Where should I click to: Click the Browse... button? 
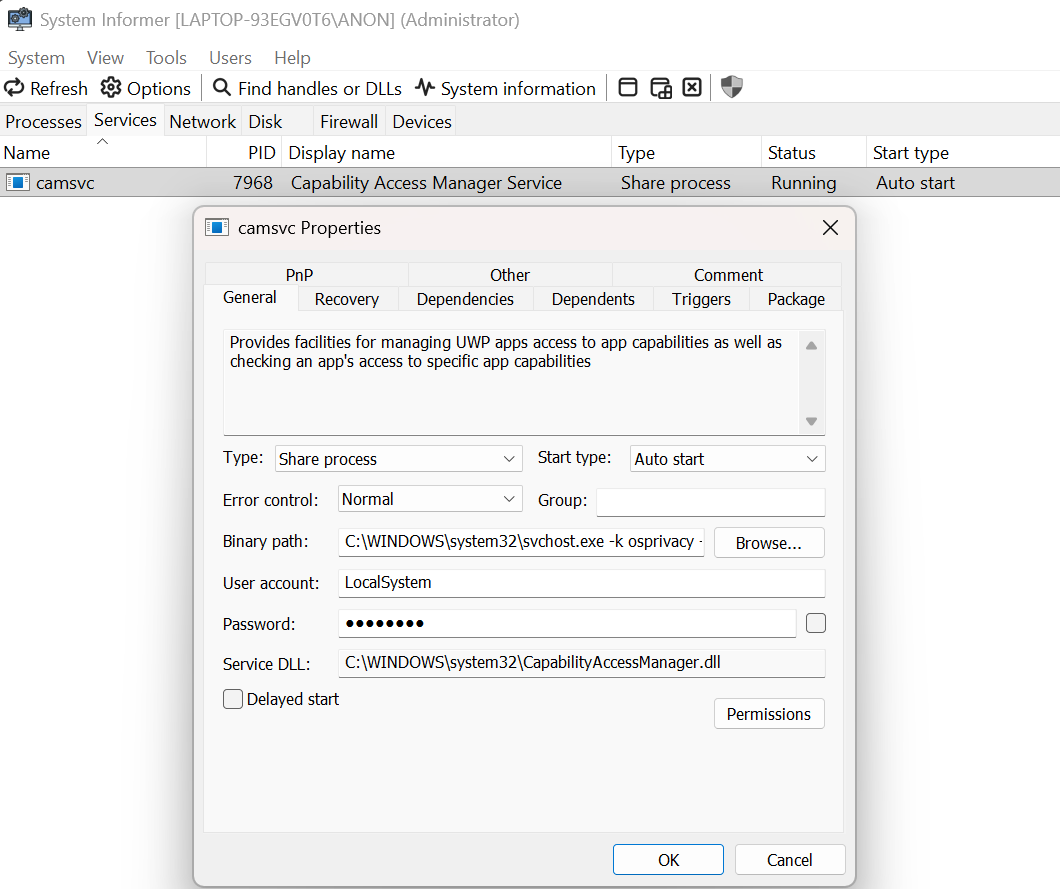pyautogui.click(x=768, y=543)
